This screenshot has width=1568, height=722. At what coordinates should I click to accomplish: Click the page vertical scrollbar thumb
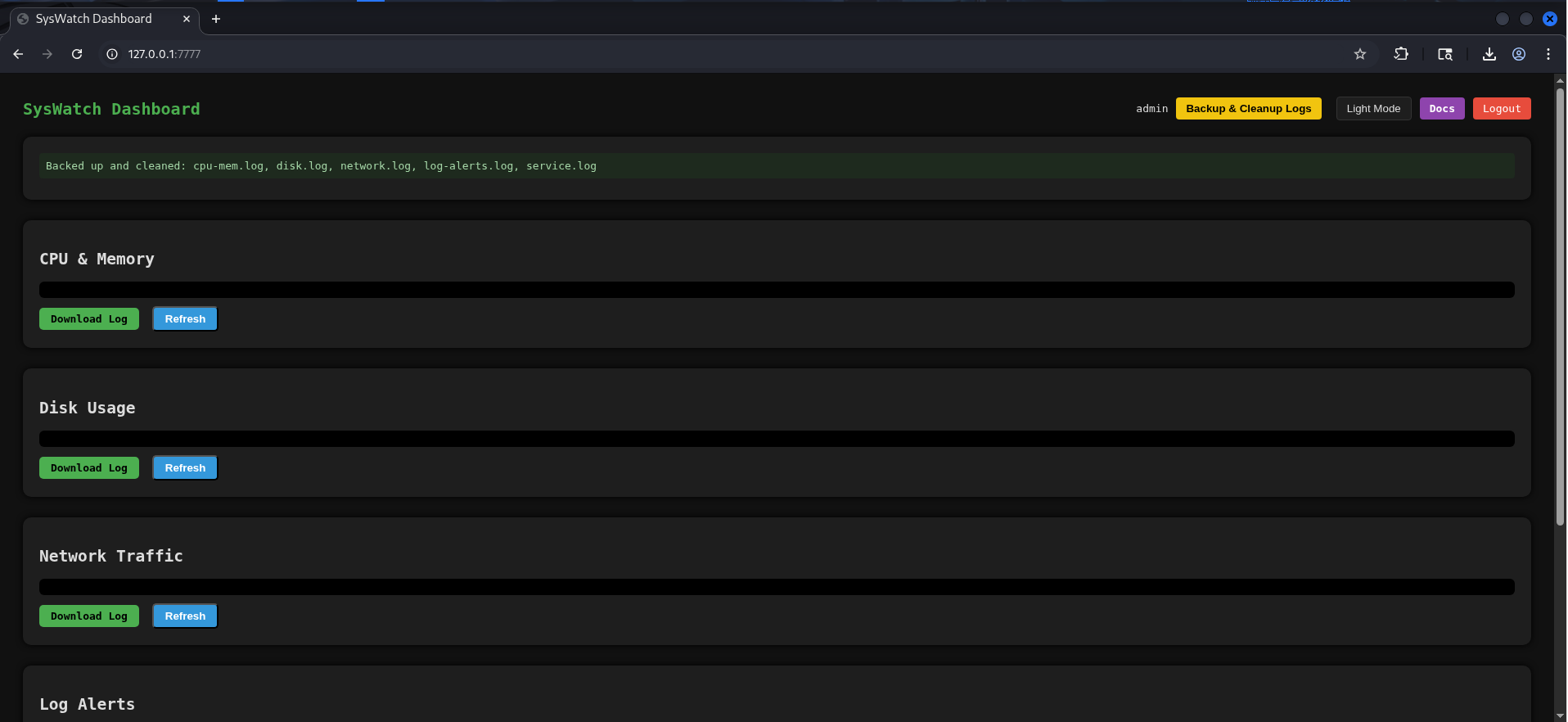(x=1560, y=306)
